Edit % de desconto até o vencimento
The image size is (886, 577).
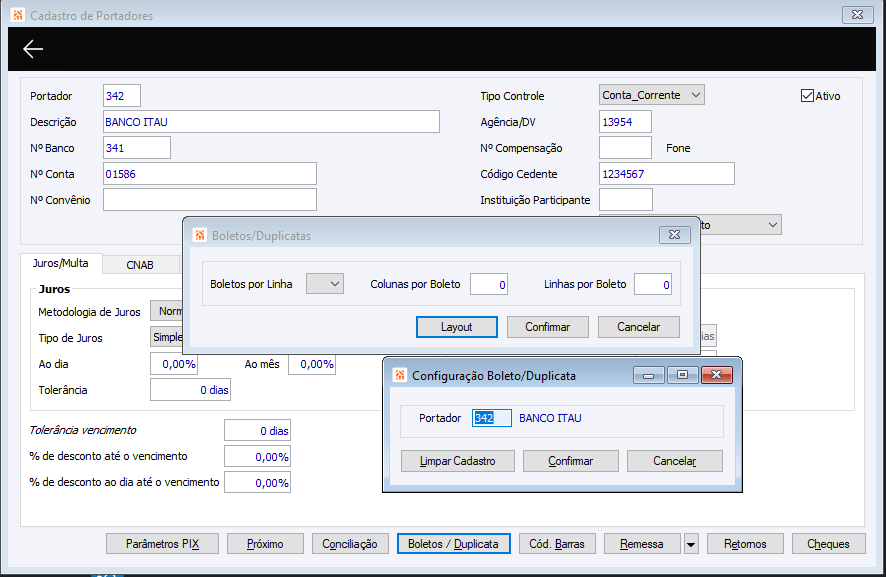pyautogui.click(x=257, y=456)
